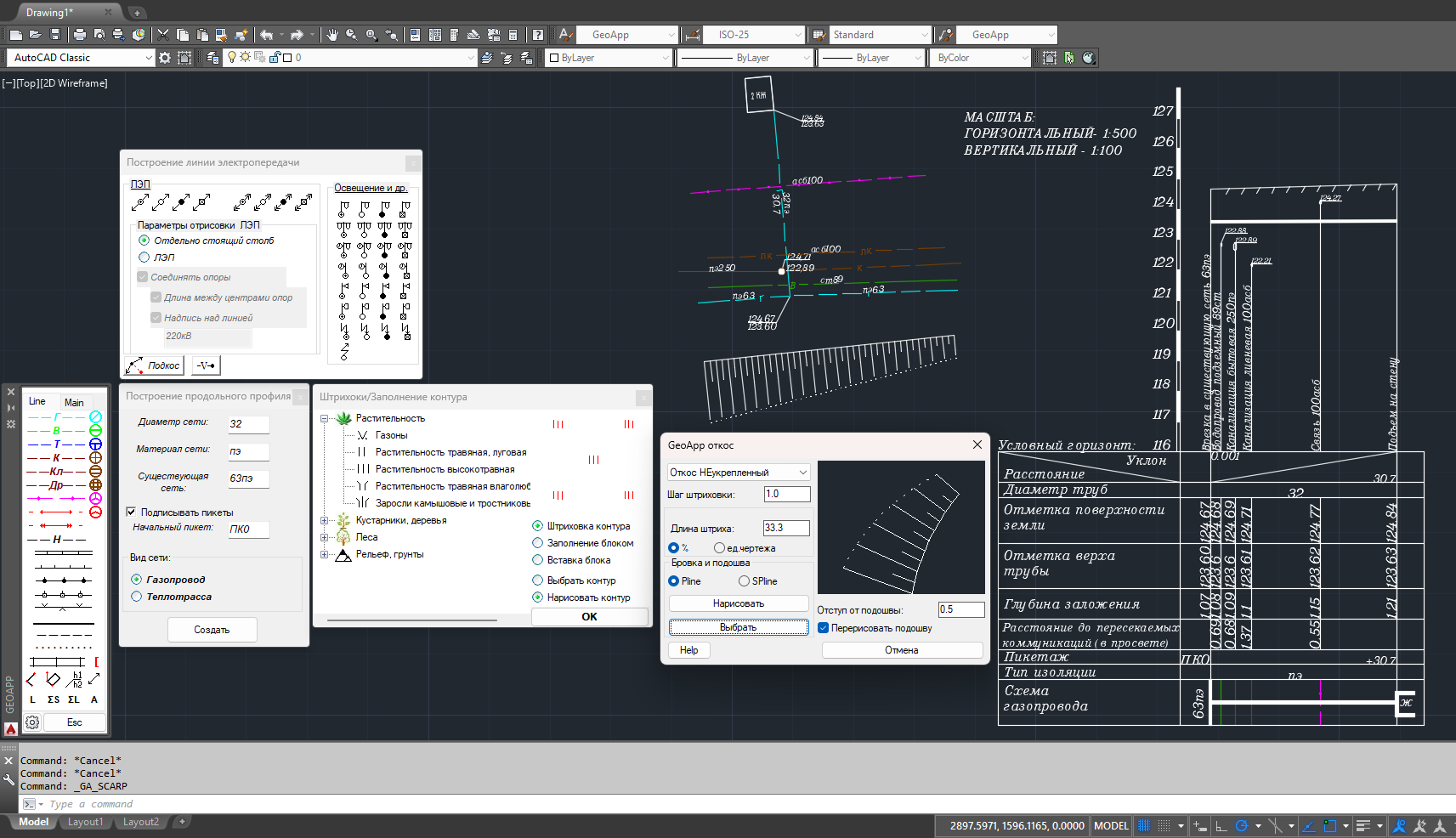Open GeoApp palette settings gear
This screenshot has width=1456, height=838.
coord(32,722)
